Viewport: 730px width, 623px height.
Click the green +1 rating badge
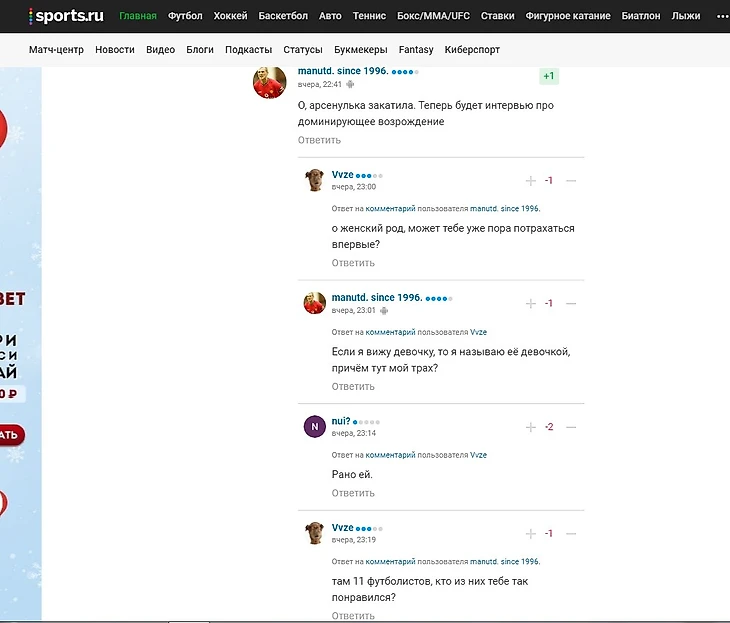[549, 77]
